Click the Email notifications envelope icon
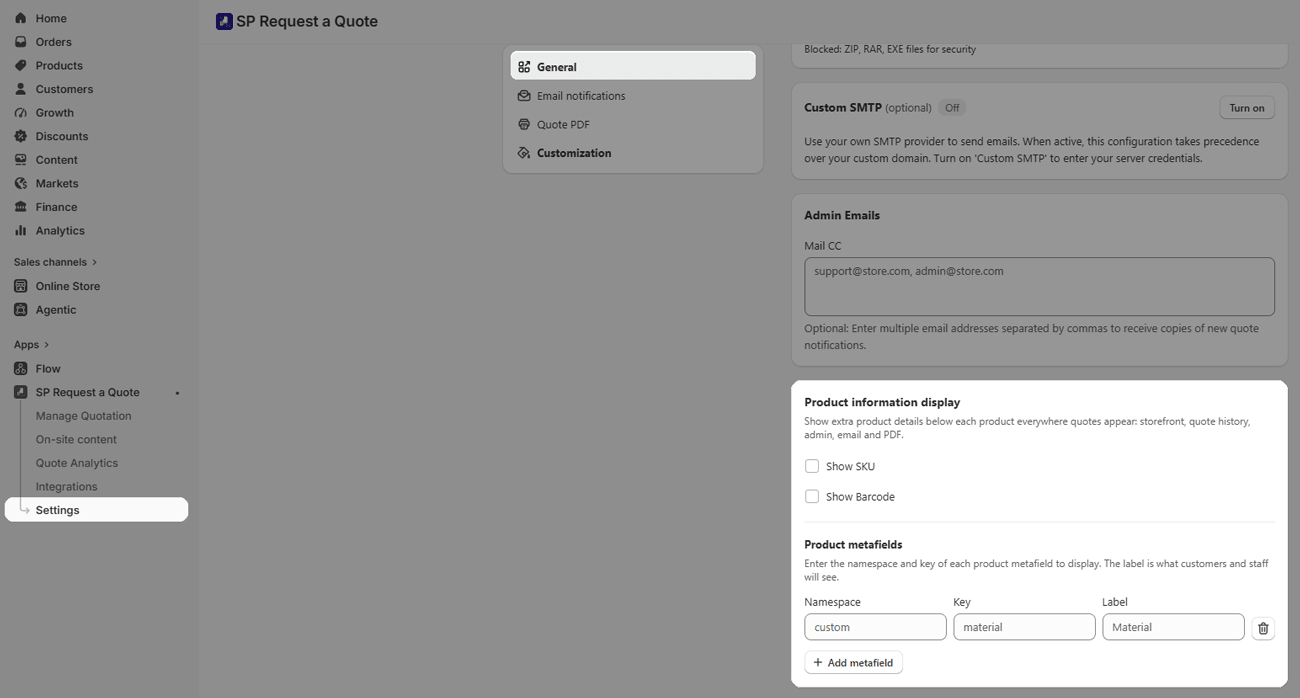 coord(524,96)
